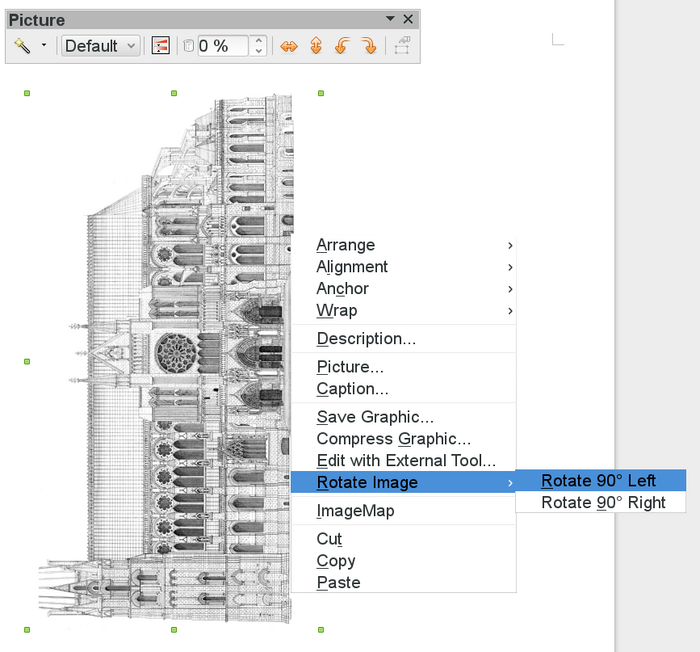Expand the Arrange submenu
700x652 pixels.
(346, 245)
